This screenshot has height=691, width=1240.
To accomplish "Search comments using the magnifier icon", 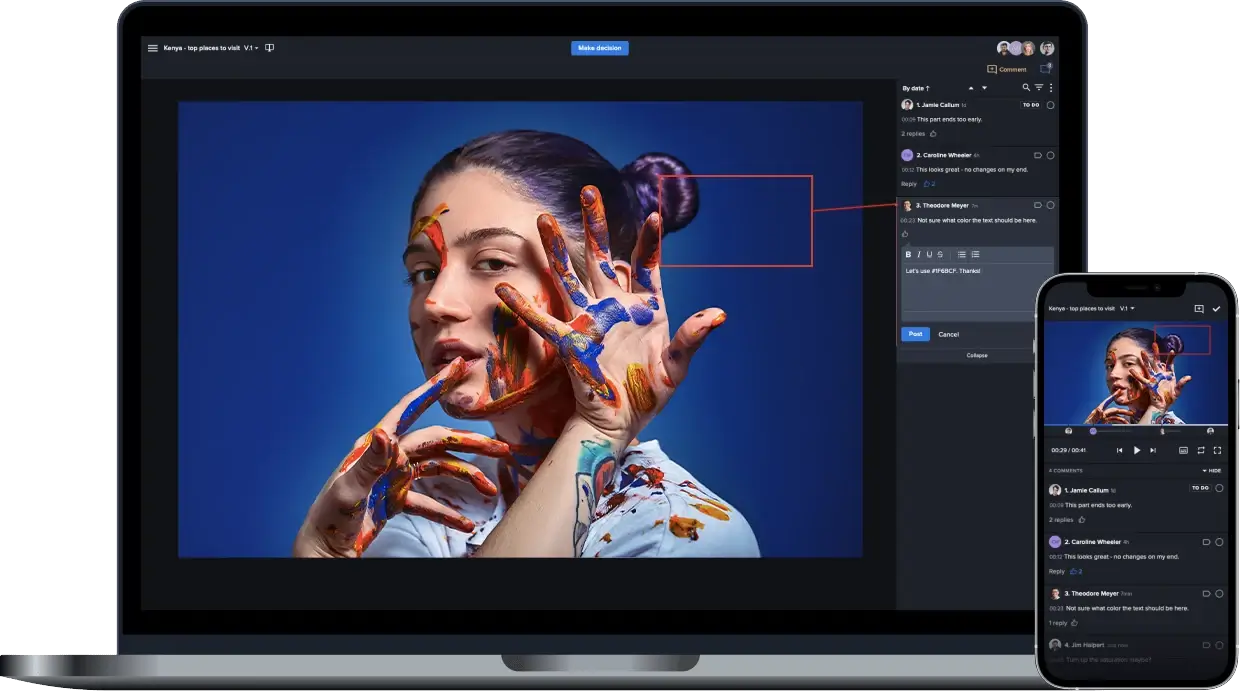I will [x=1026, y=88].
